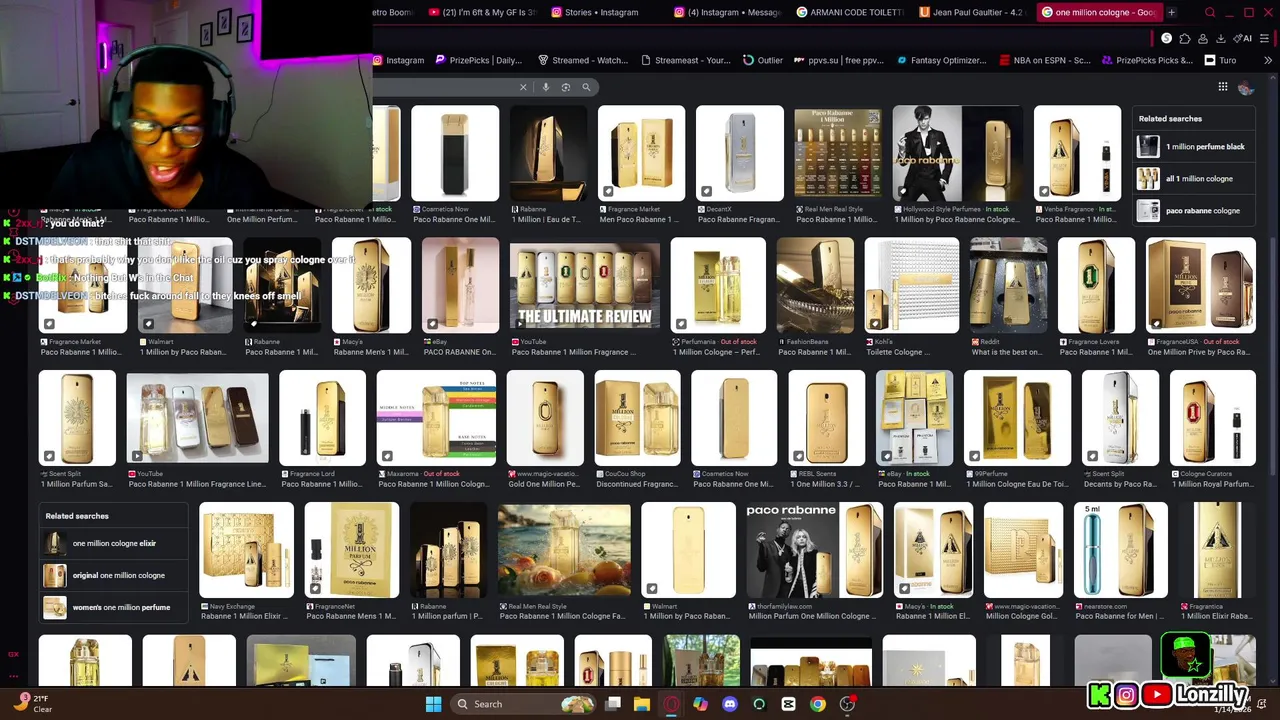
Task: Open the PrizePicks Daily bookmark
Action: coord(479,60)
